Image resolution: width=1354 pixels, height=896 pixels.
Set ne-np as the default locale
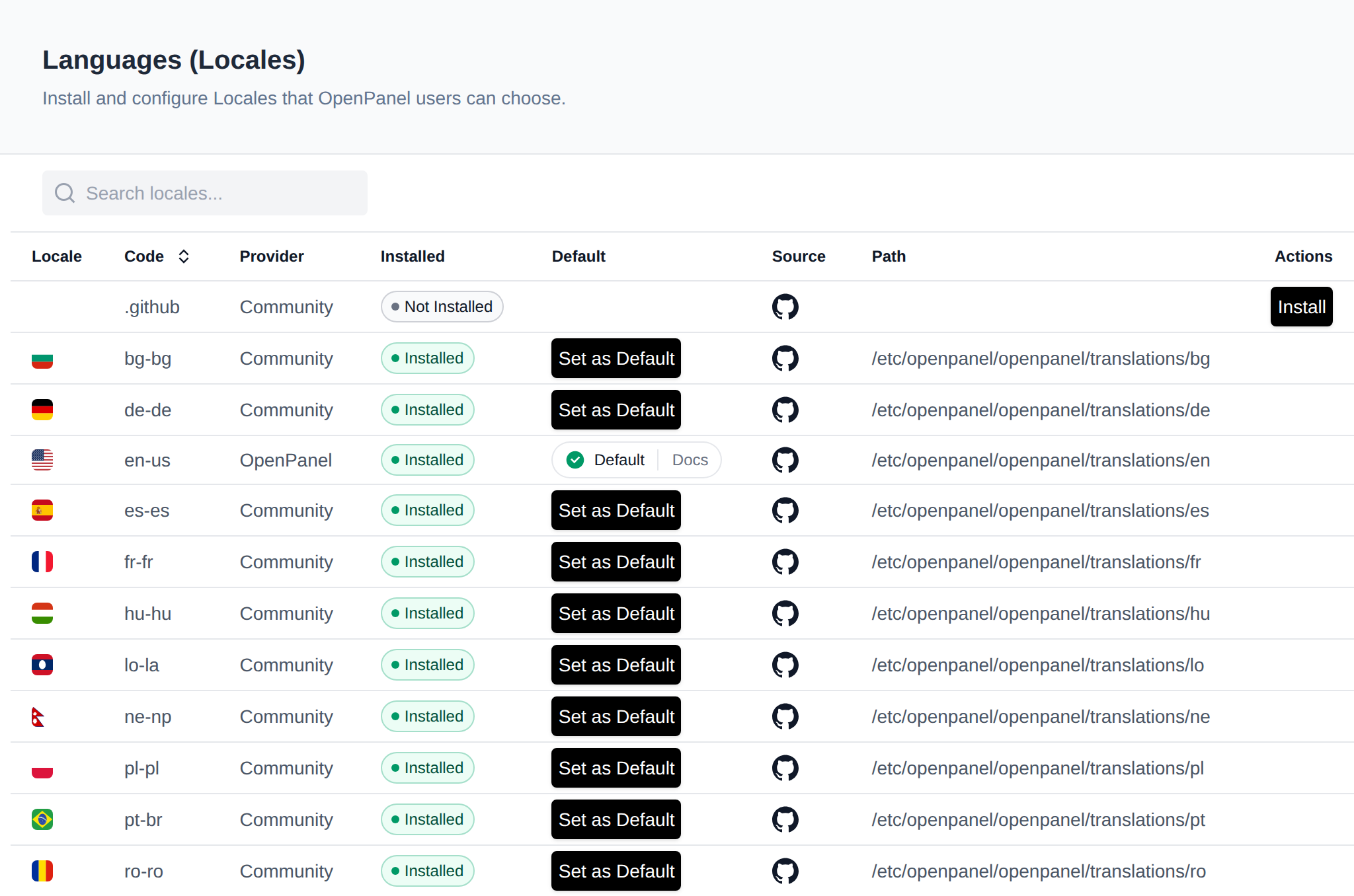[x=616, y=716]
